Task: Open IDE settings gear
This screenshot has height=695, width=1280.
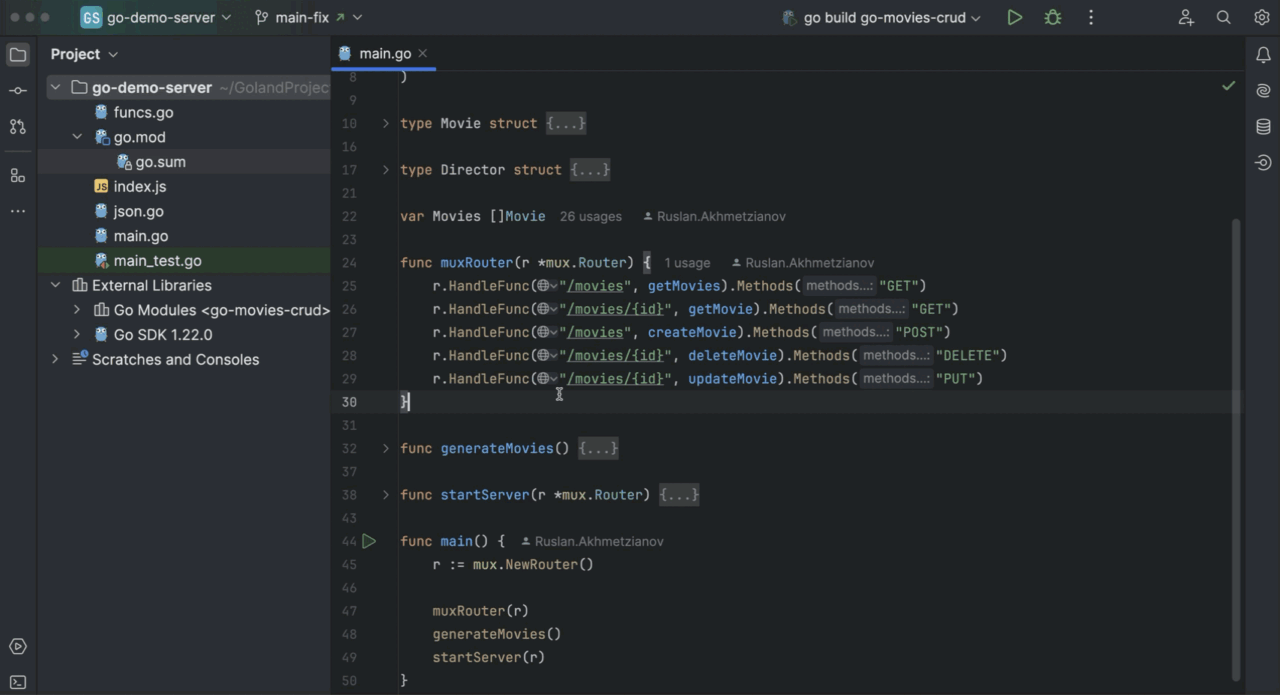Action: tap(1261, 18)
